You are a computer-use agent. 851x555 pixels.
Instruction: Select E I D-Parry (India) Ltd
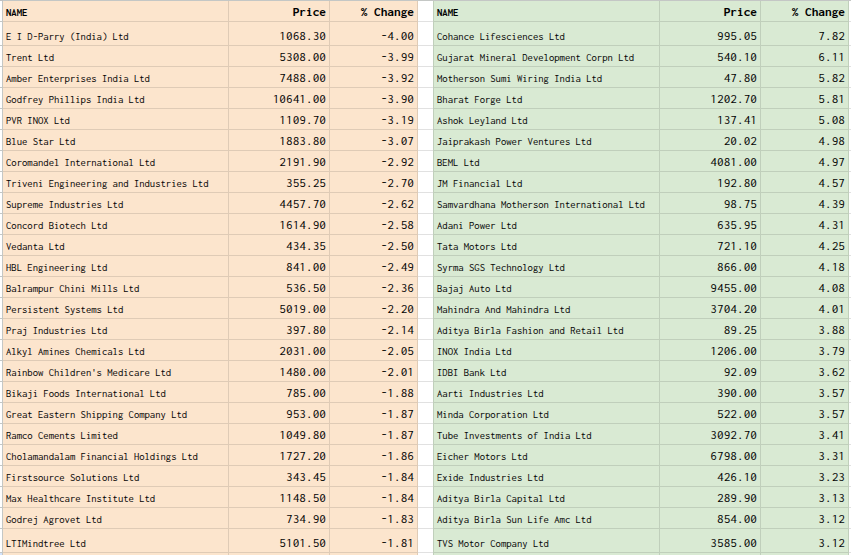(x=67, y=37)
